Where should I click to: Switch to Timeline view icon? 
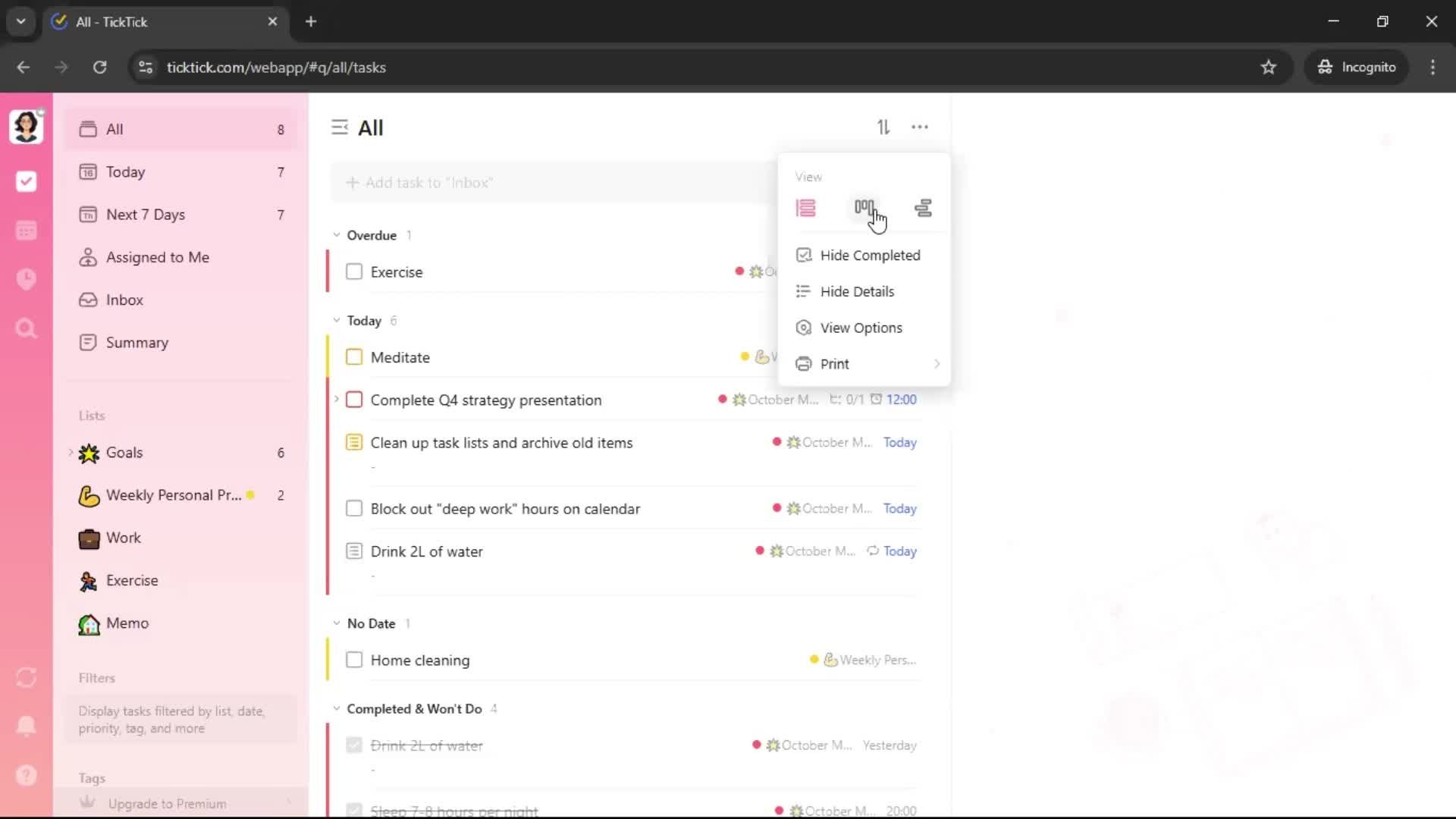point(923,208)
